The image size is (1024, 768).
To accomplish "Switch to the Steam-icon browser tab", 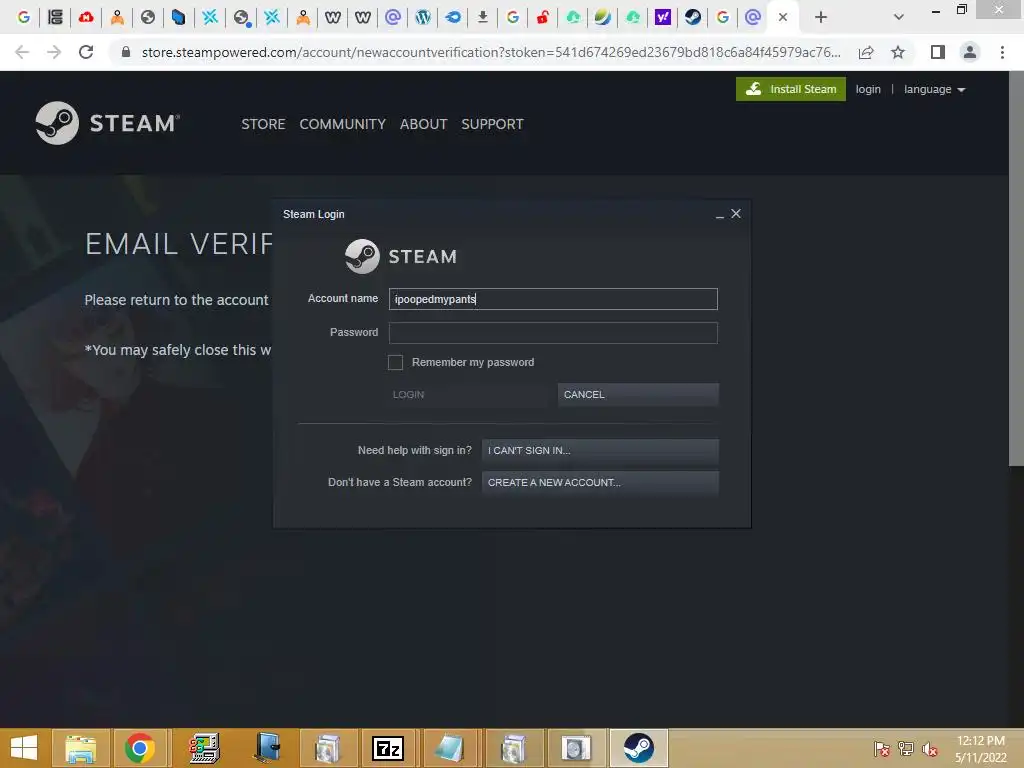I will (x=693, y=17).
